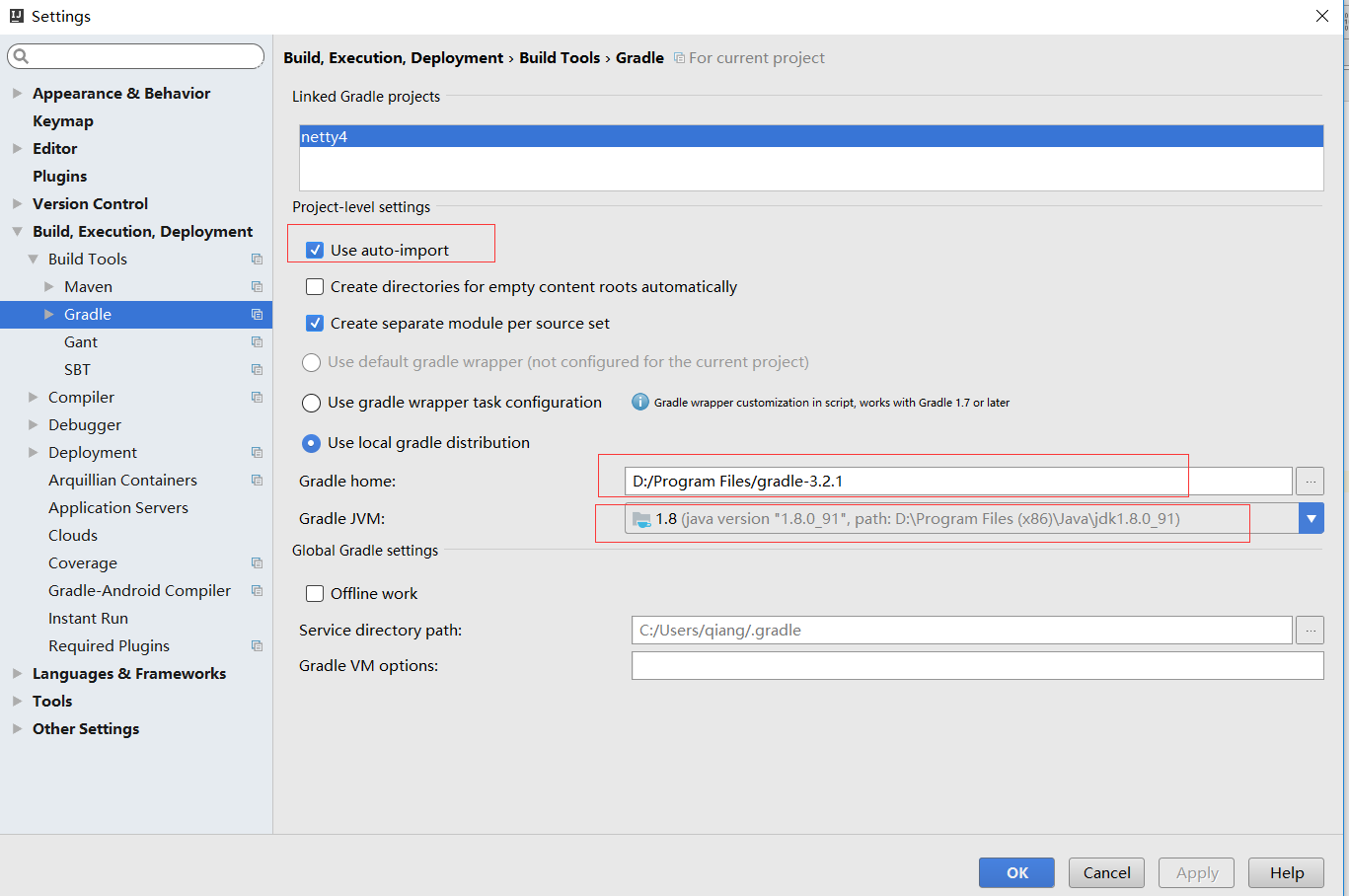Click the project-level icon beside Required Plugins
The width and height of the screenshot is (1349, 896).
point(257,646)
